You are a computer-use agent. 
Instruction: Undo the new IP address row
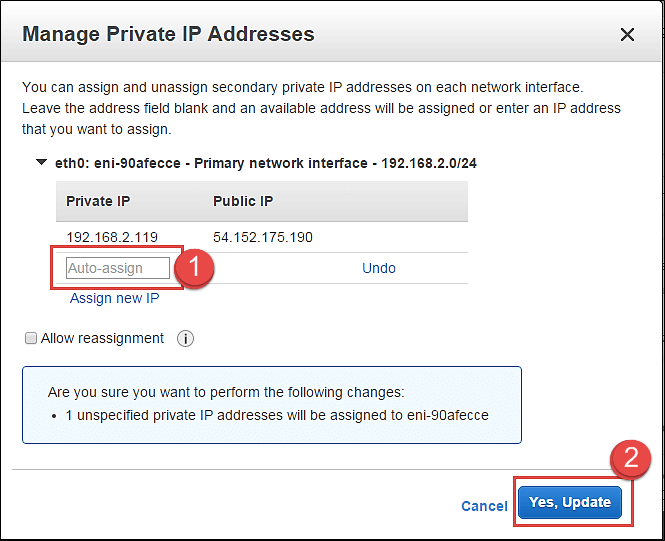tap(379, 268)
